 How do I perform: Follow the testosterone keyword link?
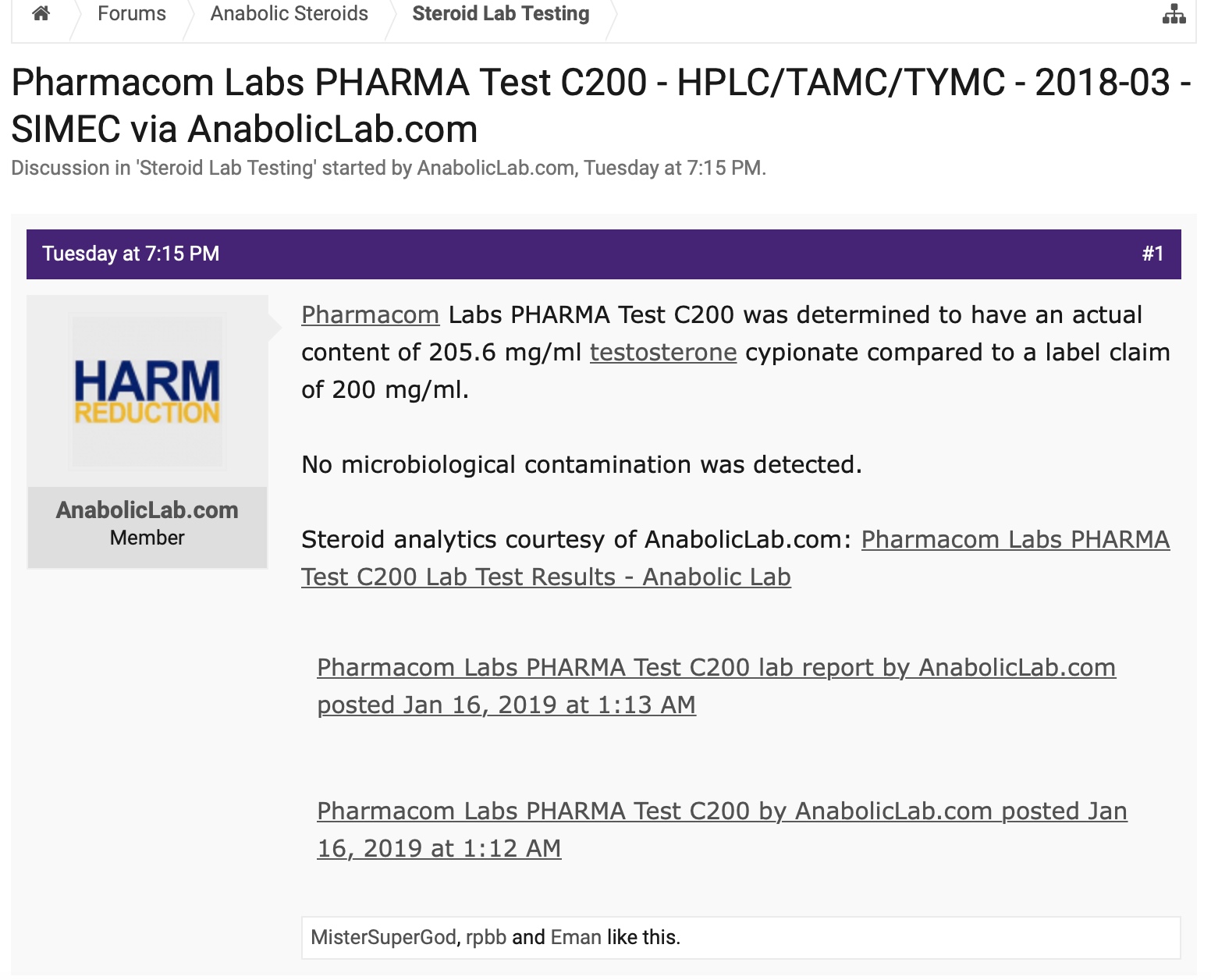pos(663,352)
